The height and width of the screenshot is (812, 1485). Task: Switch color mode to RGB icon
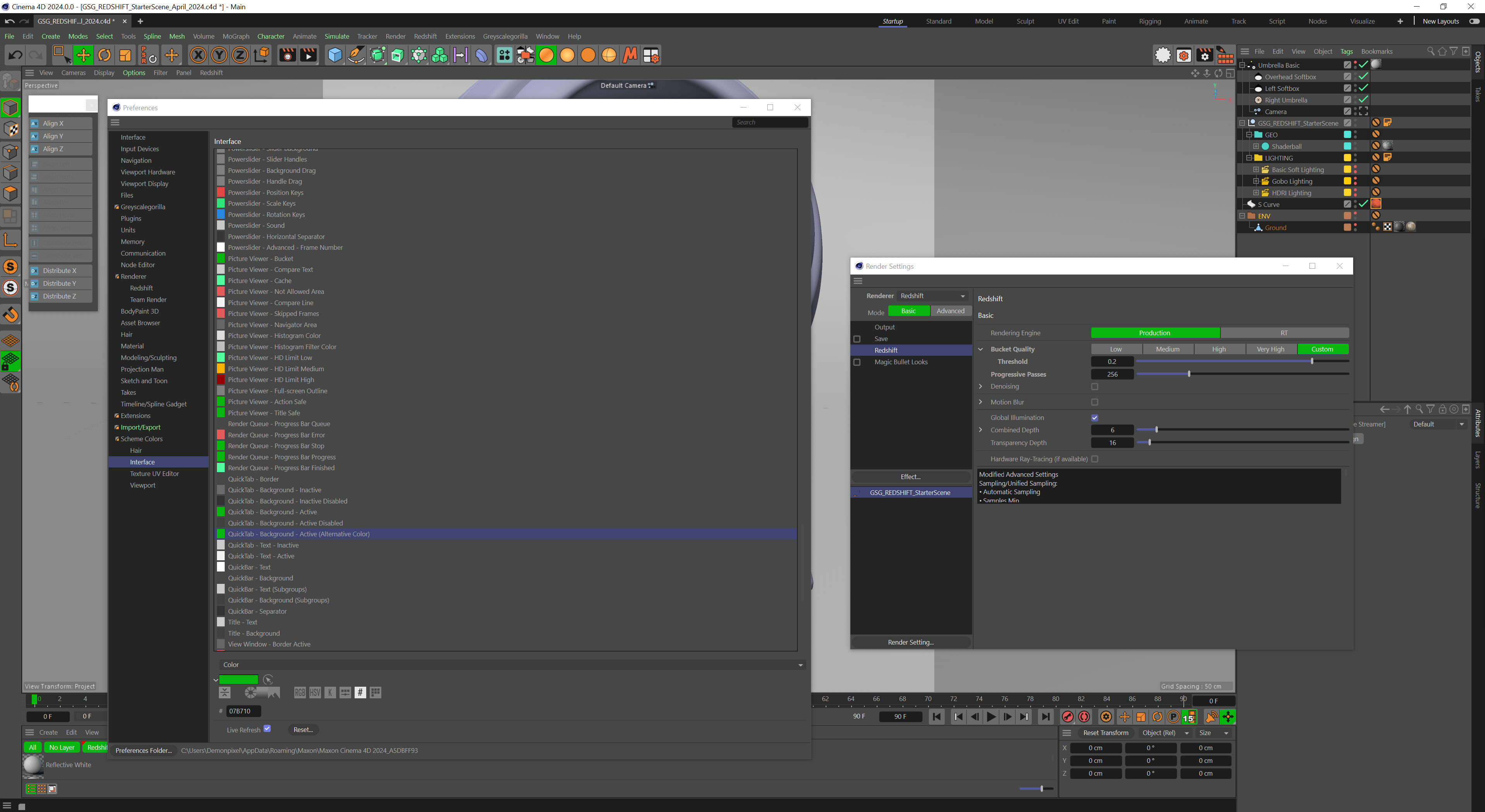pyautogui.click(x=300, y=693)
